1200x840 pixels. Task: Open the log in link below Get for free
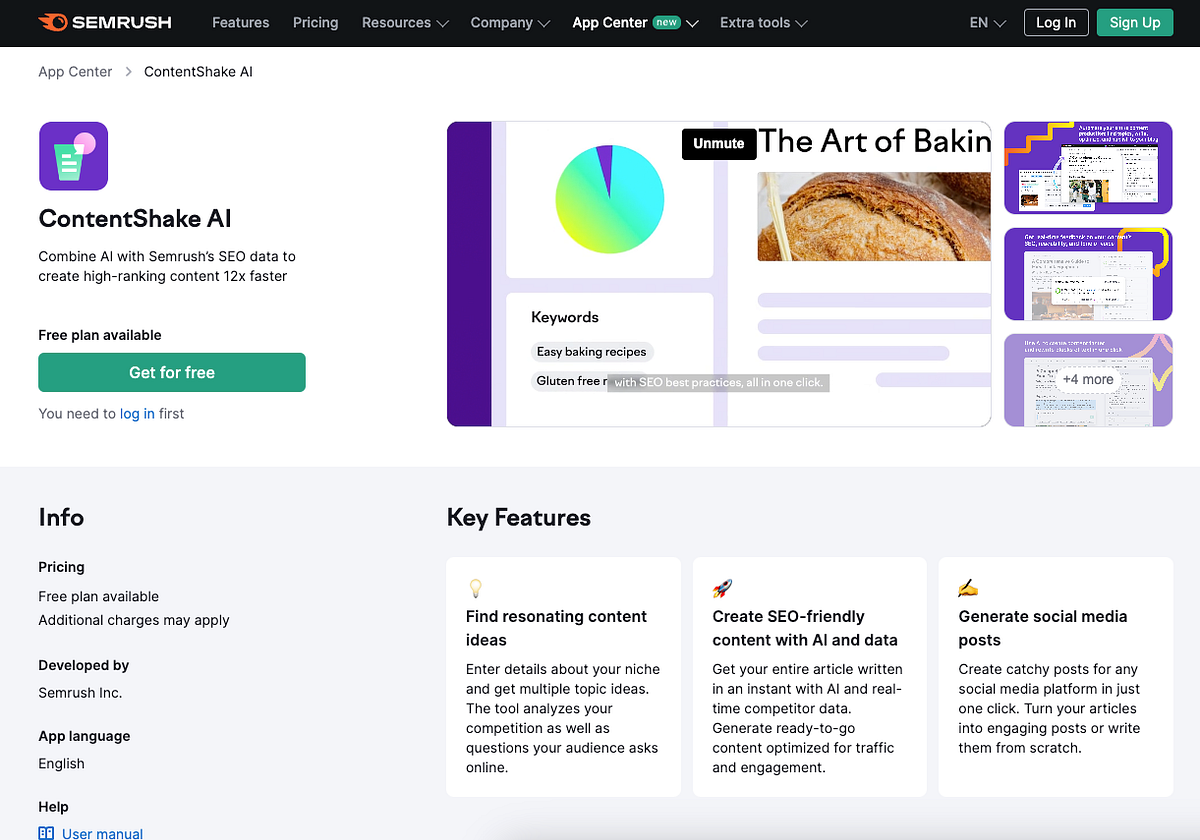coord(137,413)
